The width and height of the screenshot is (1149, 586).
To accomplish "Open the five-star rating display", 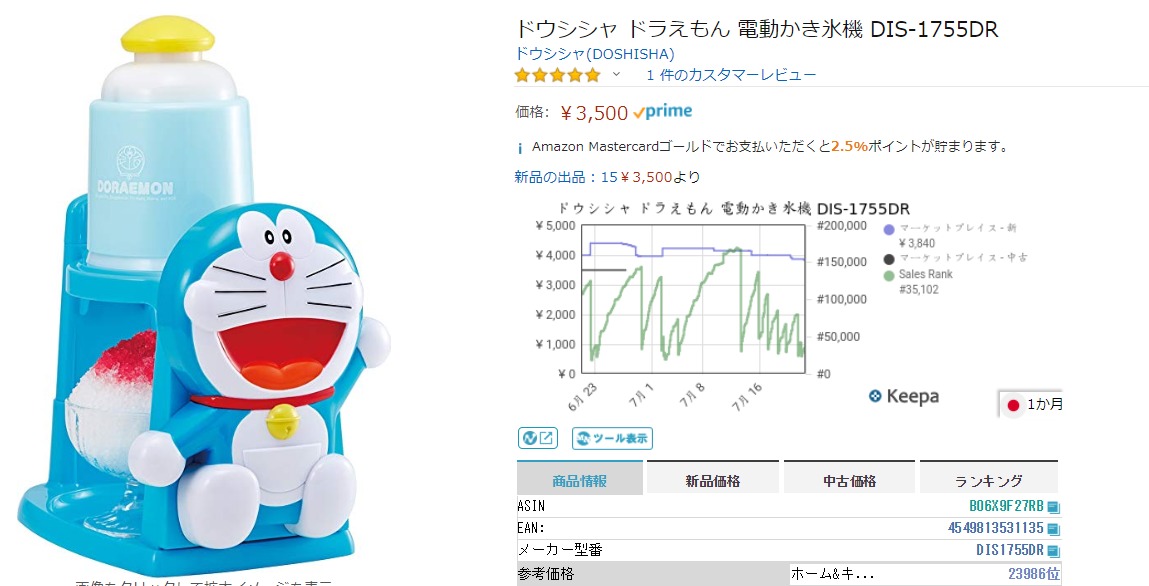I will point(558,75).
